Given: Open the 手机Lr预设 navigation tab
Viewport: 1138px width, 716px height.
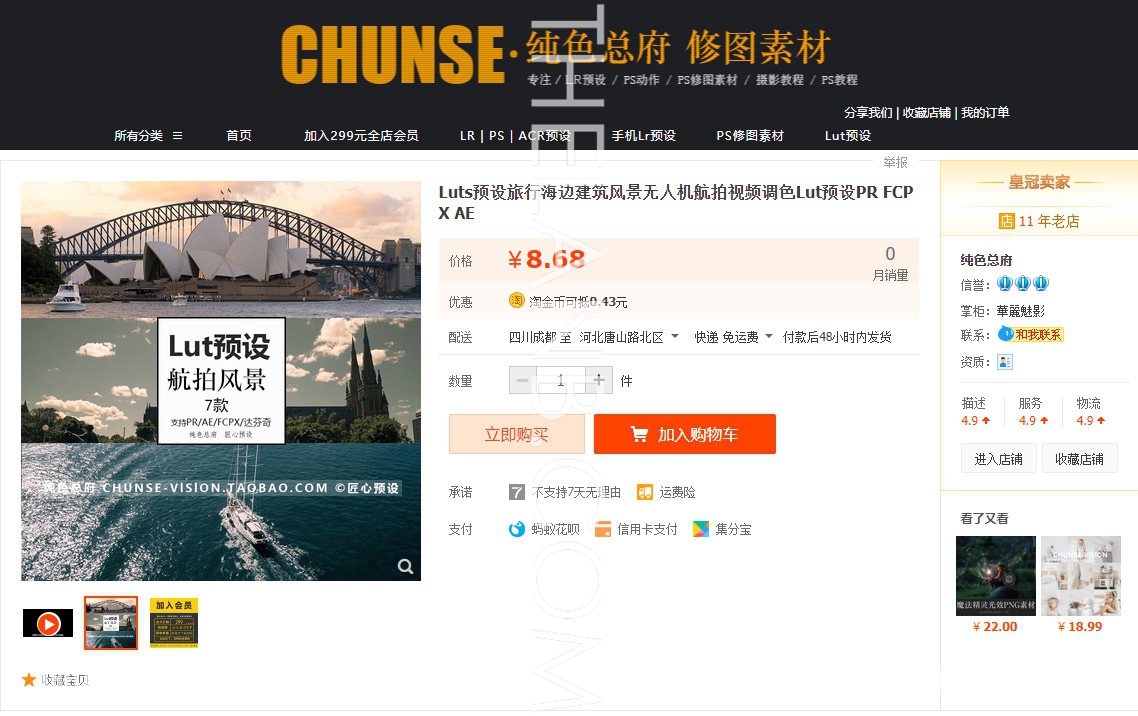Looking at the screenshot, I should click(643, 136).
